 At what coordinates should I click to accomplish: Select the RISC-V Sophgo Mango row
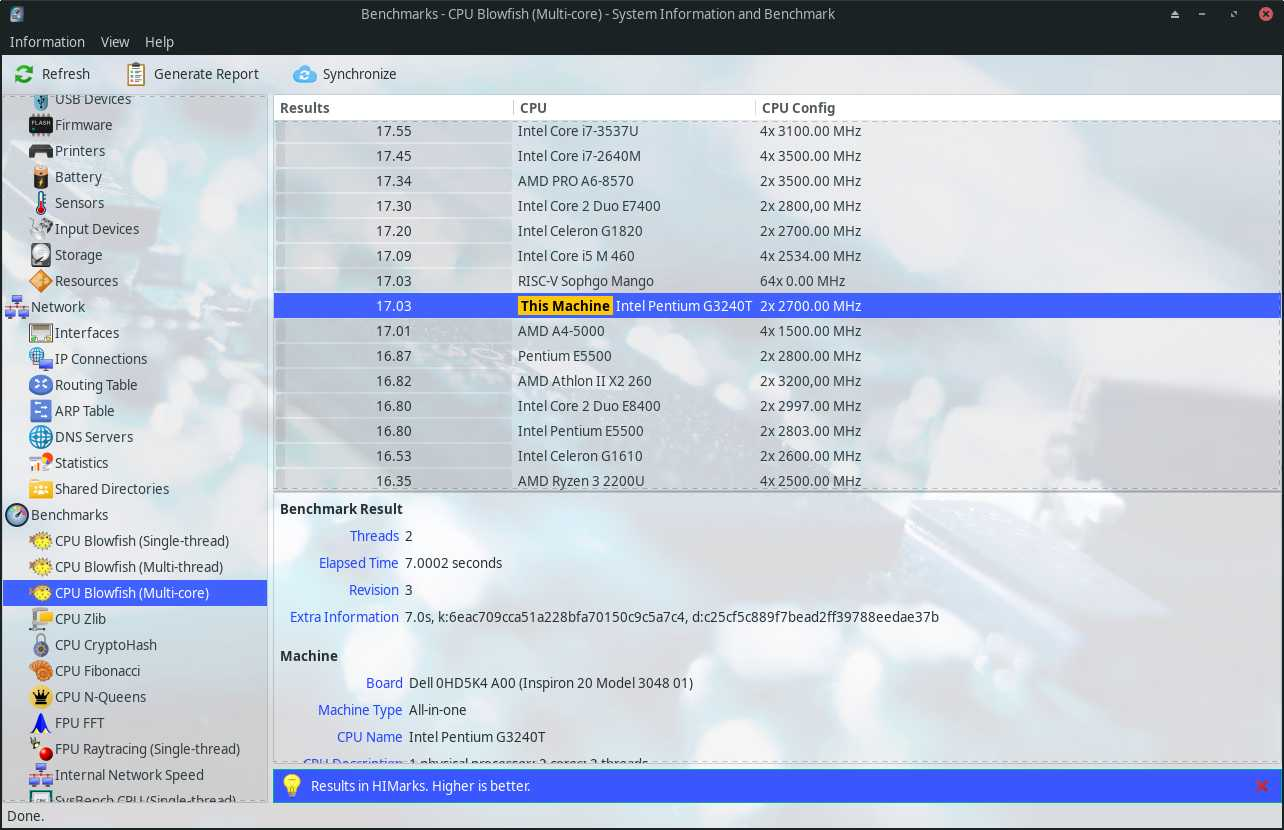[777, 281]
